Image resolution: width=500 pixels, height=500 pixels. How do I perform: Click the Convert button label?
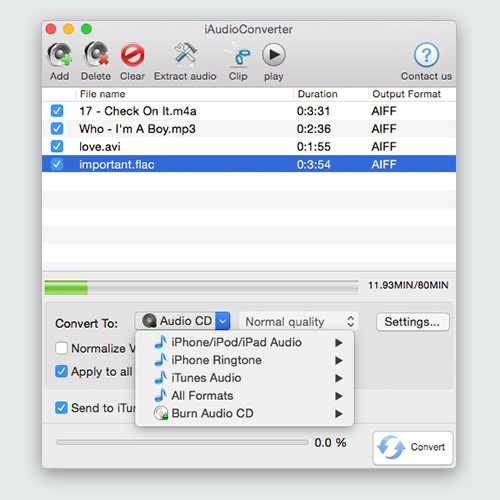tap(428, 447)
